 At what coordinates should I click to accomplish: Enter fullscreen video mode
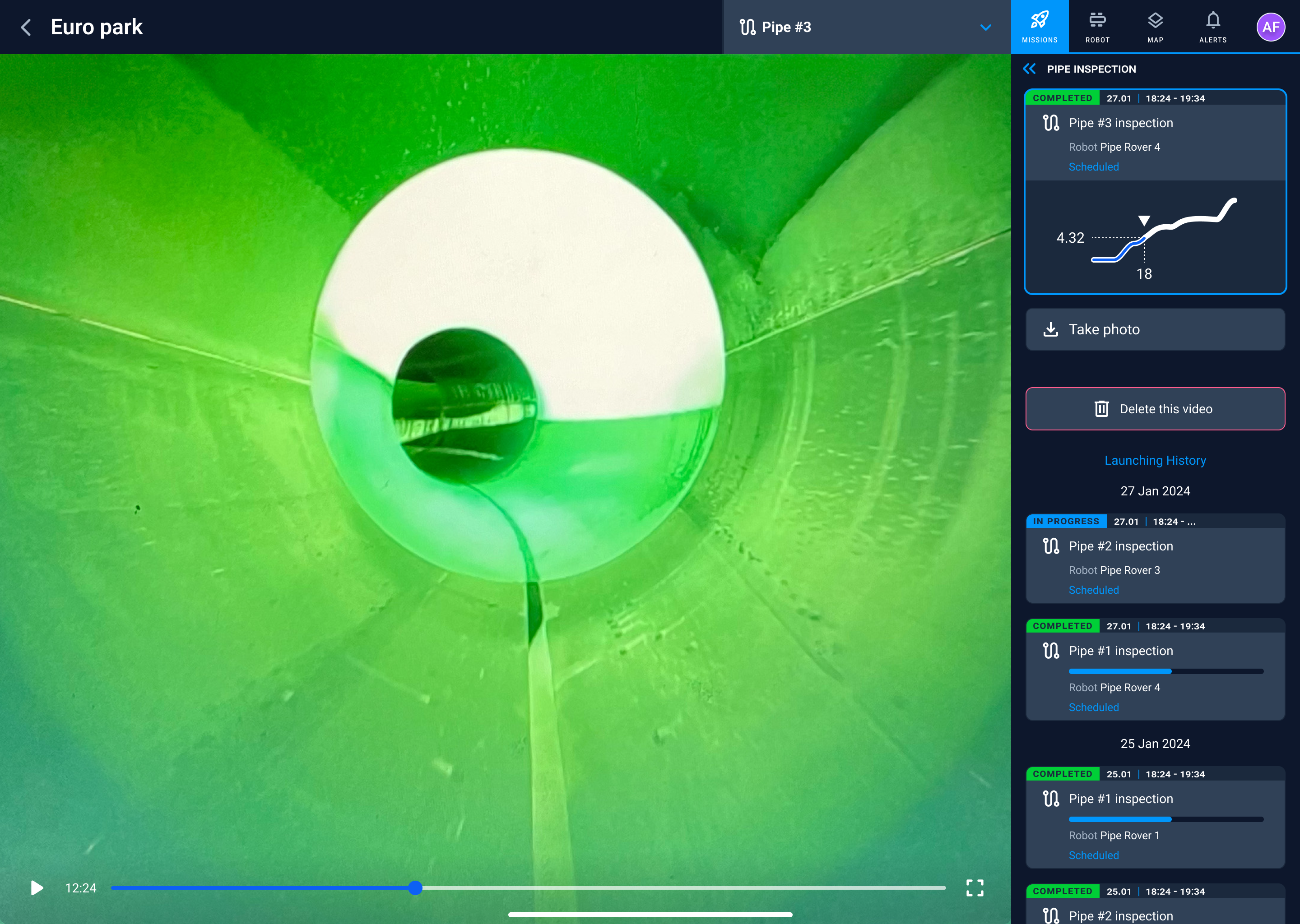click(975, 887)
